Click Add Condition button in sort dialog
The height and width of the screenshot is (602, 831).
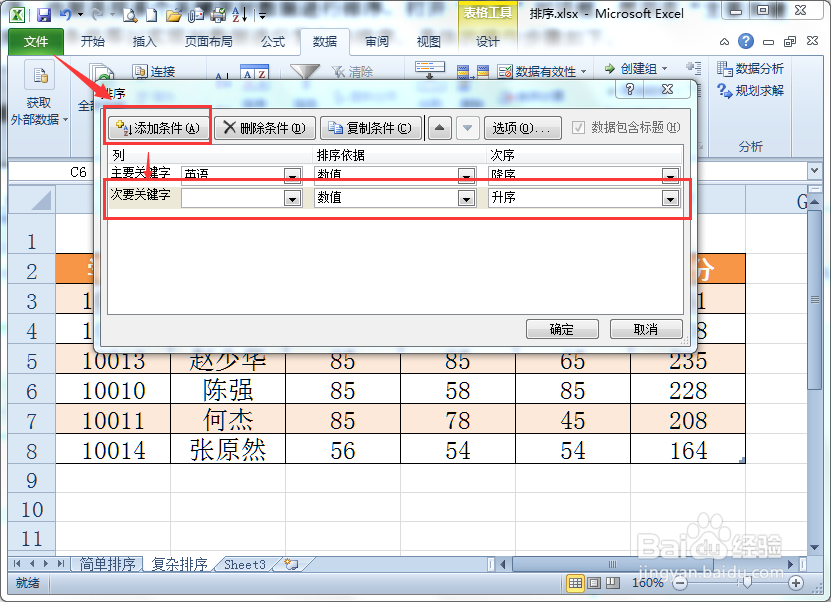[x=157, y=128]
